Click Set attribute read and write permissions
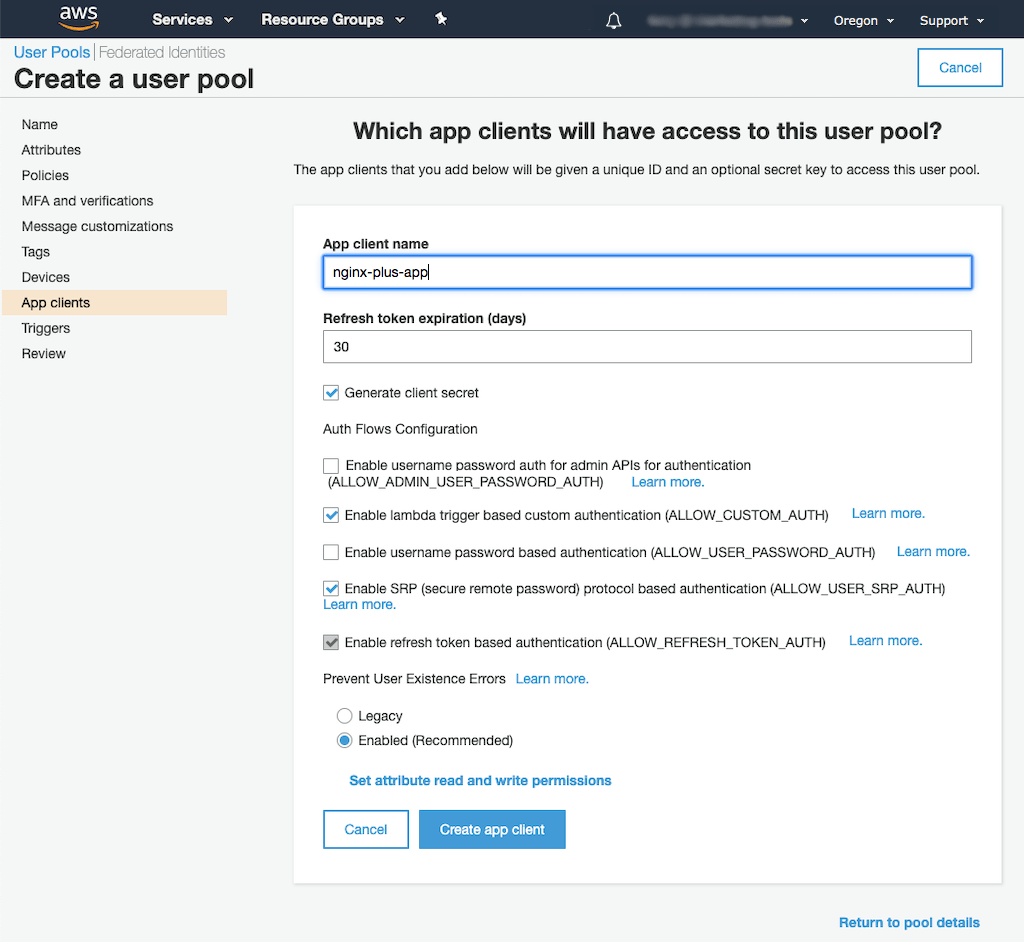This screenshot has width=1024, height=942. 480,780
